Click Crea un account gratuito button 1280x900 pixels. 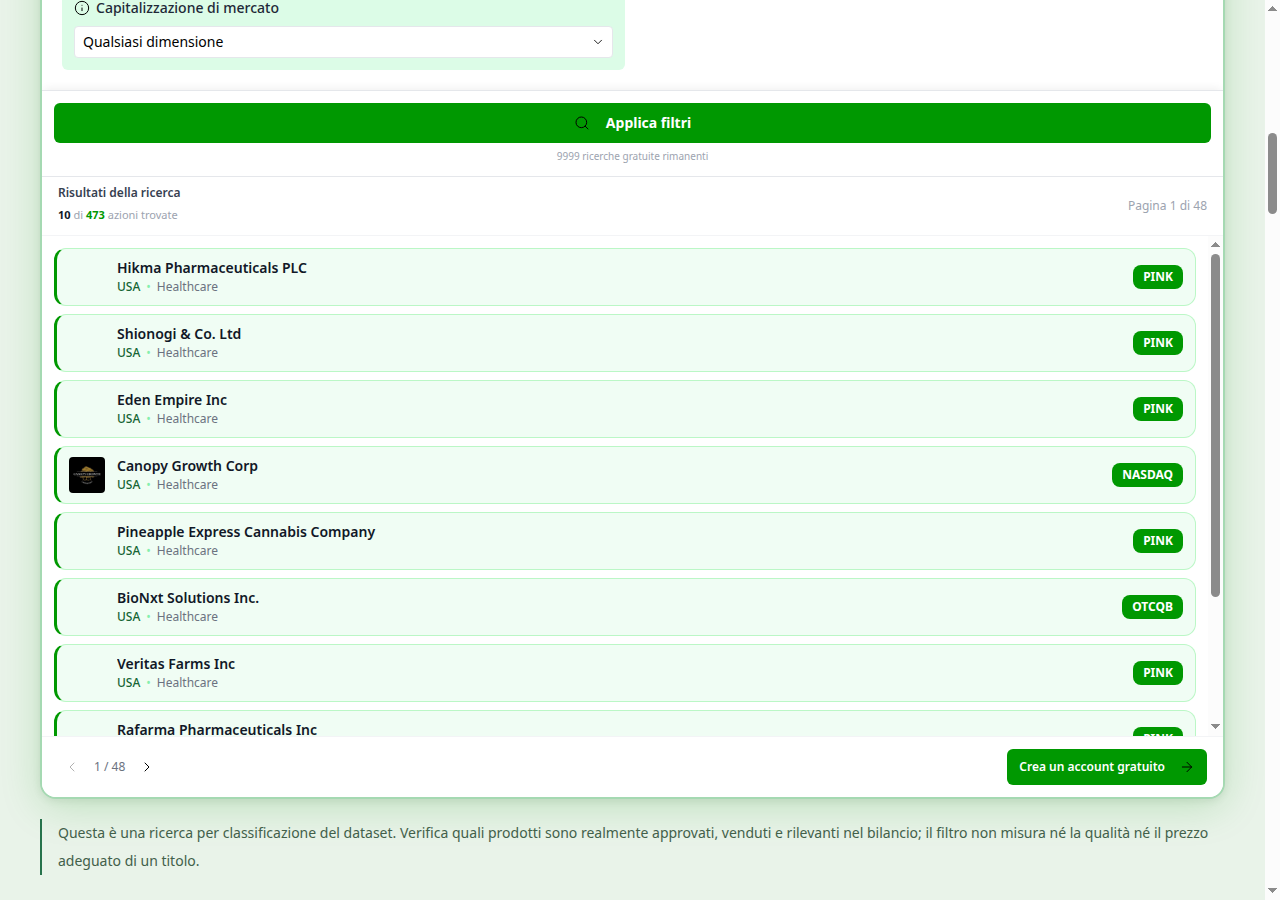(1107, 767)
